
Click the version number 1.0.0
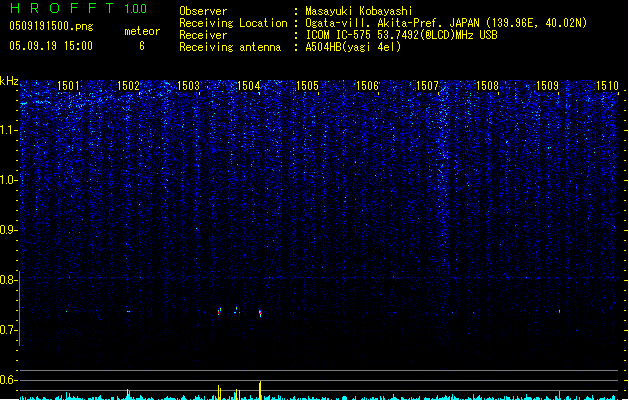coord(135,9)
